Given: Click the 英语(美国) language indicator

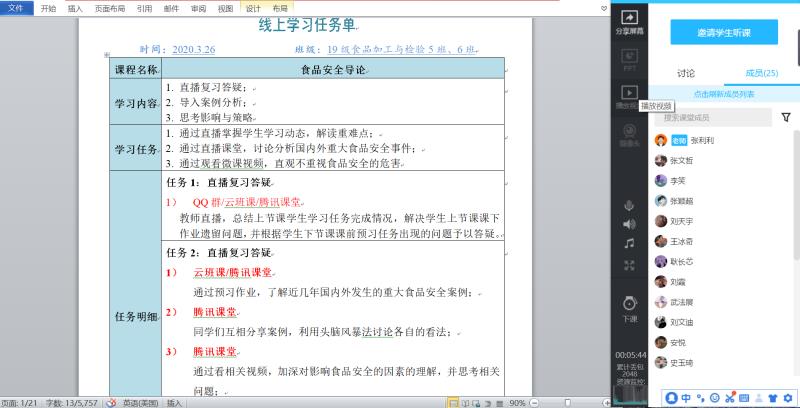Looking at the screenshot, I should click(x=139, y=402).
